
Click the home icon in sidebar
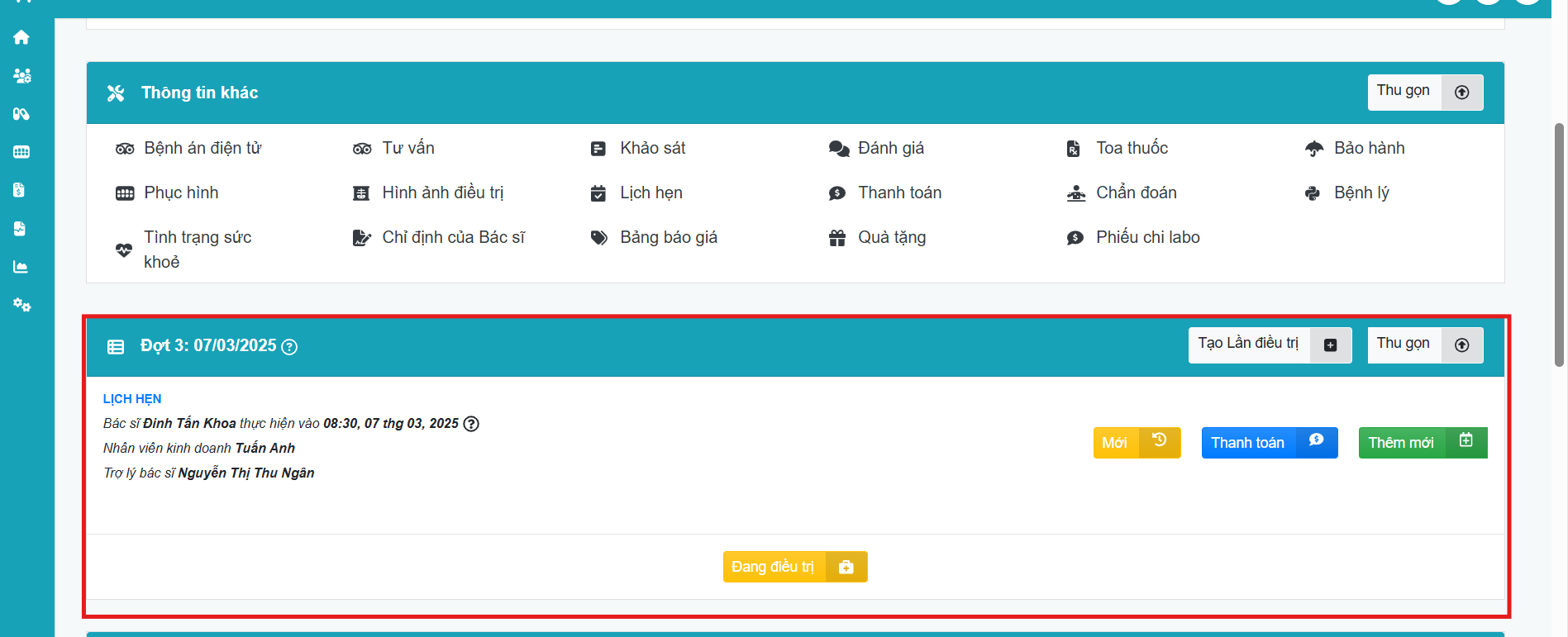21,37
